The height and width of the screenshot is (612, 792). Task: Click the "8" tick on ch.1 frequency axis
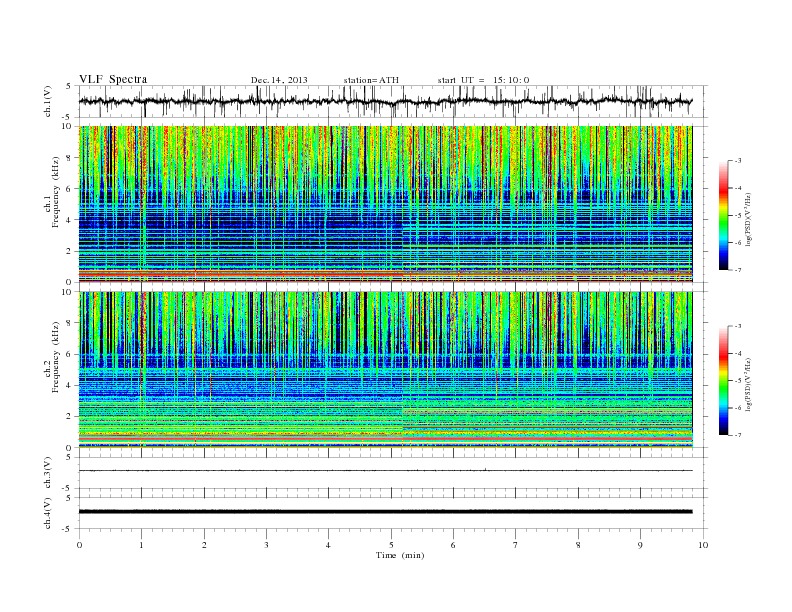coord(70,158)
